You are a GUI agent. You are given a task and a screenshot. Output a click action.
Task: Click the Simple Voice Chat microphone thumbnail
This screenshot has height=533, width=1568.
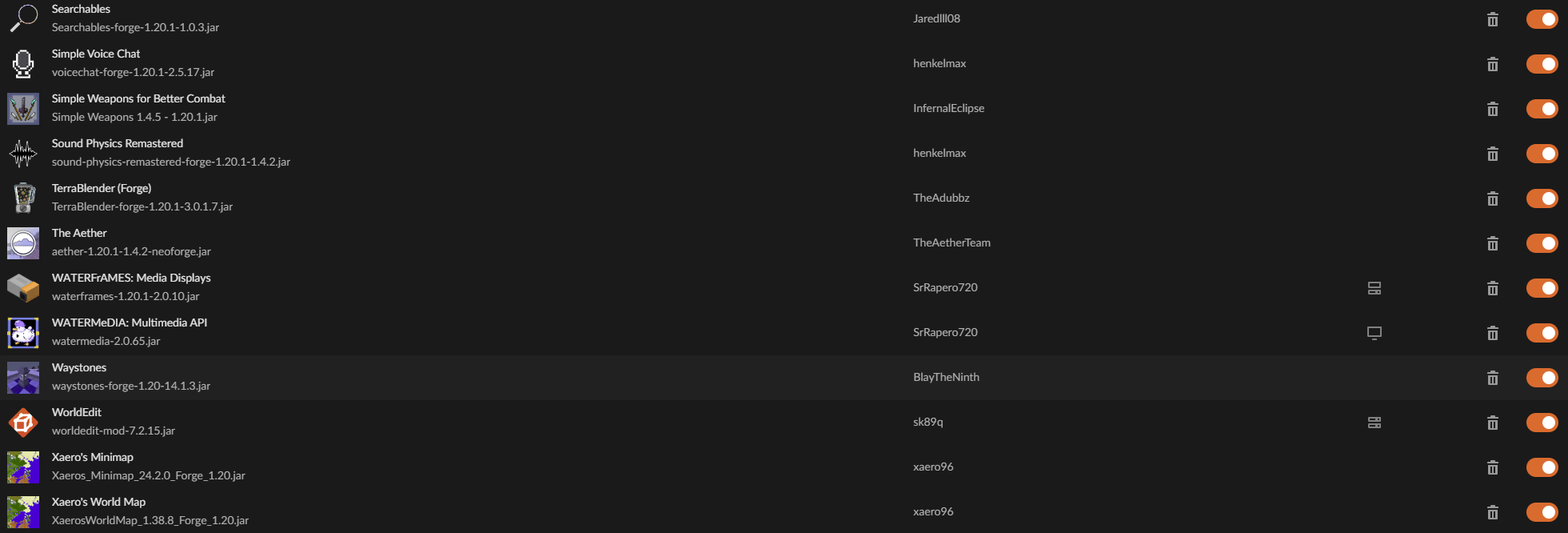pos(23,64)
